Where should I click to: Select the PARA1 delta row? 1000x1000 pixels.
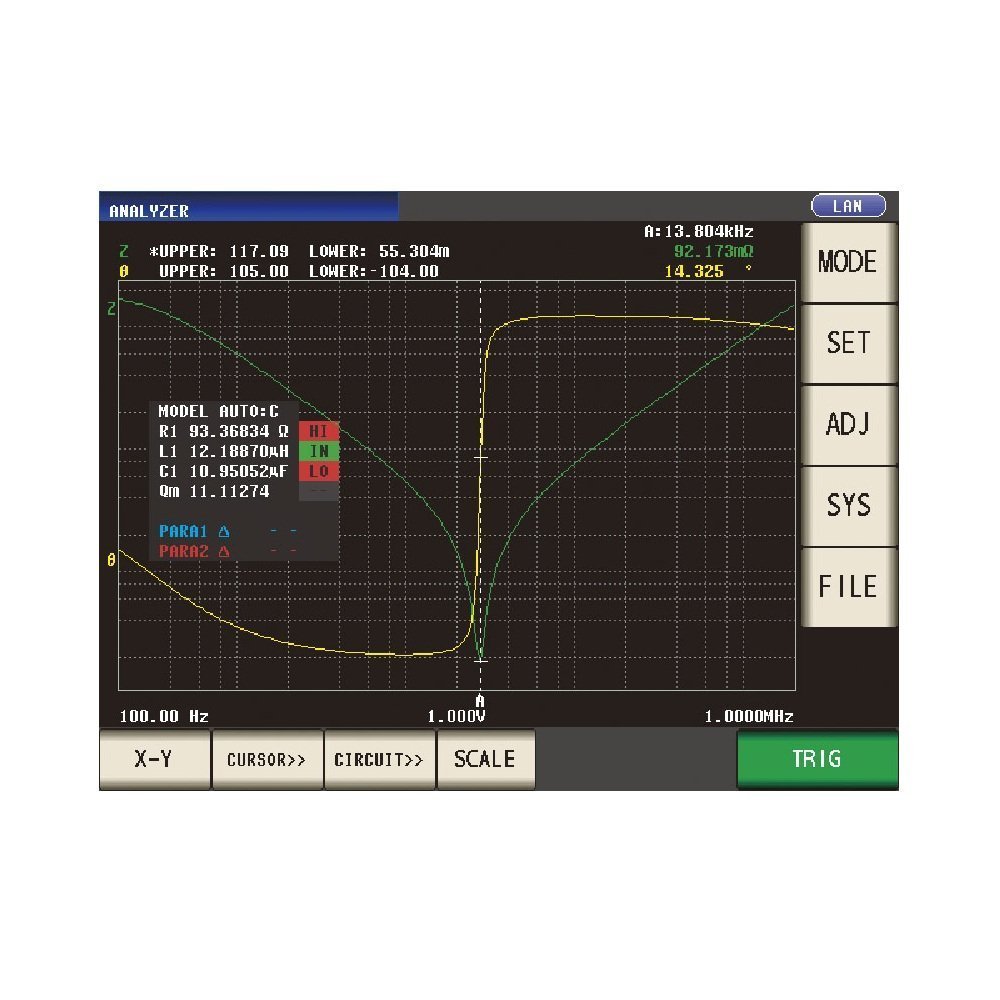228,531
